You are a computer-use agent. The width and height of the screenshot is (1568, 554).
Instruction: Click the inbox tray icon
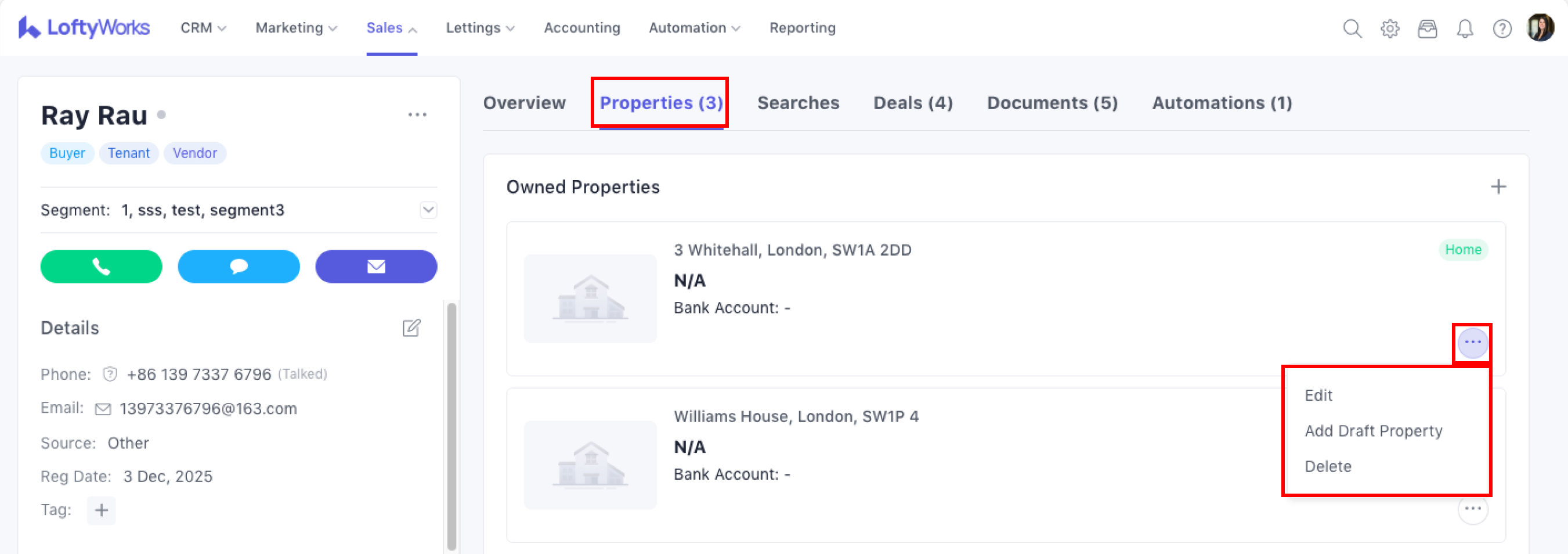click(1427, 28)
